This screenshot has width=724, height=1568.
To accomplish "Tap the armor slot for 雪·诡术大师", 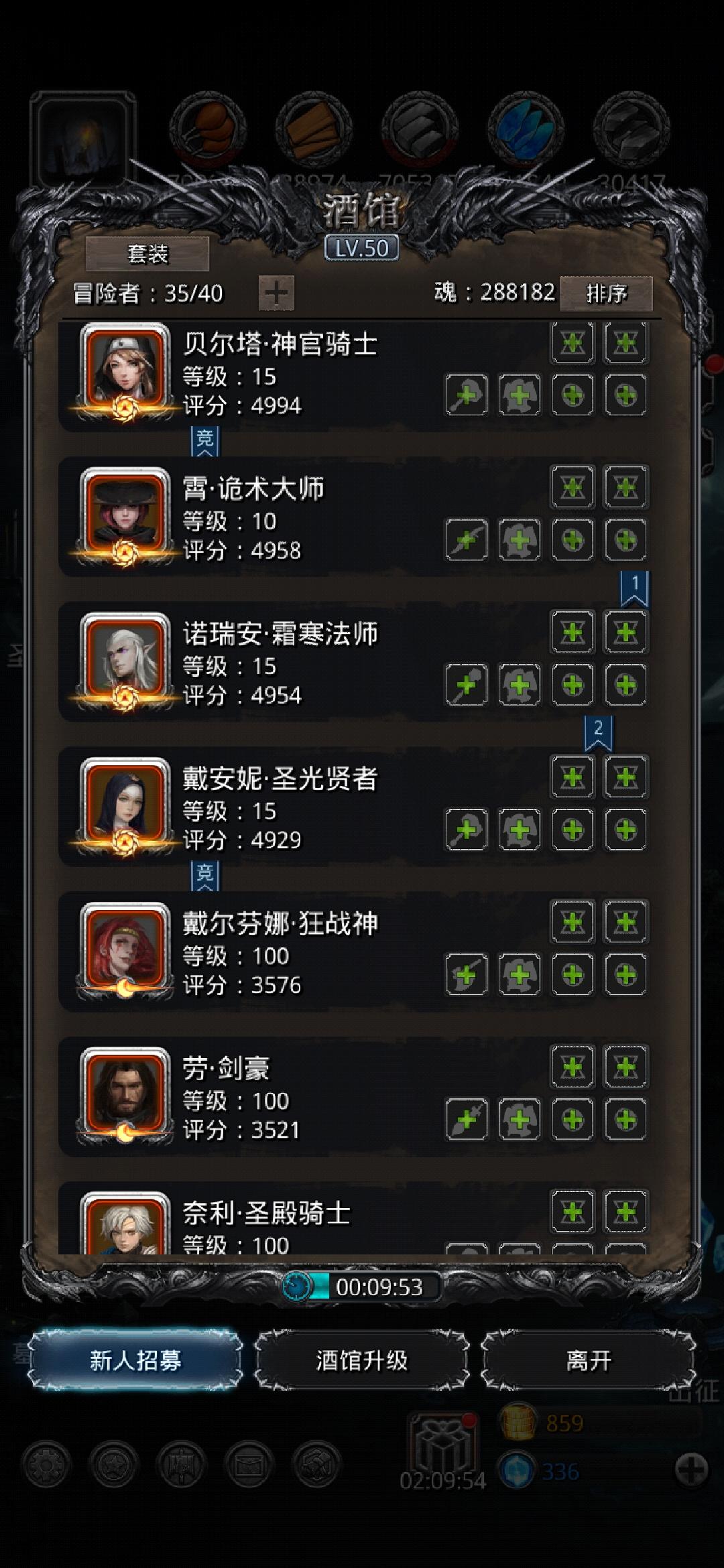I will click(x=520, y=540).
